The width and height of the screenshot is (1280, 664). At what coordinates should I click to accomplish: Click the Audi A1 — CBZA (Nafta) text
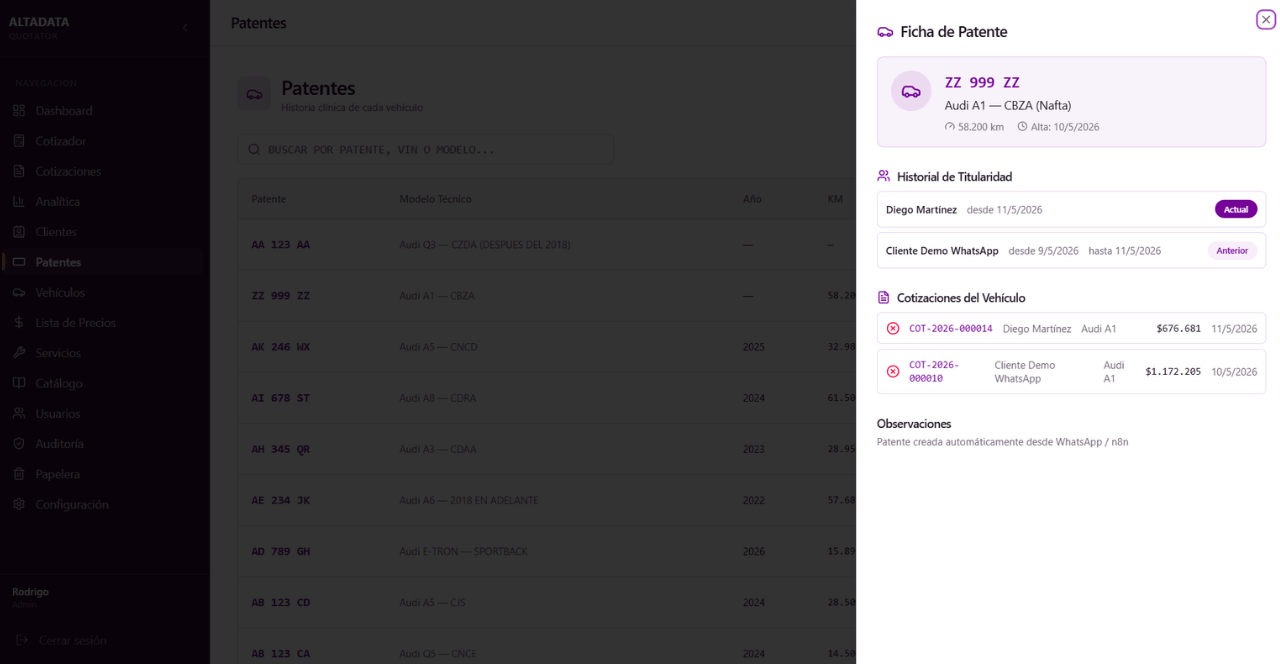click(x=1008, y=105)
